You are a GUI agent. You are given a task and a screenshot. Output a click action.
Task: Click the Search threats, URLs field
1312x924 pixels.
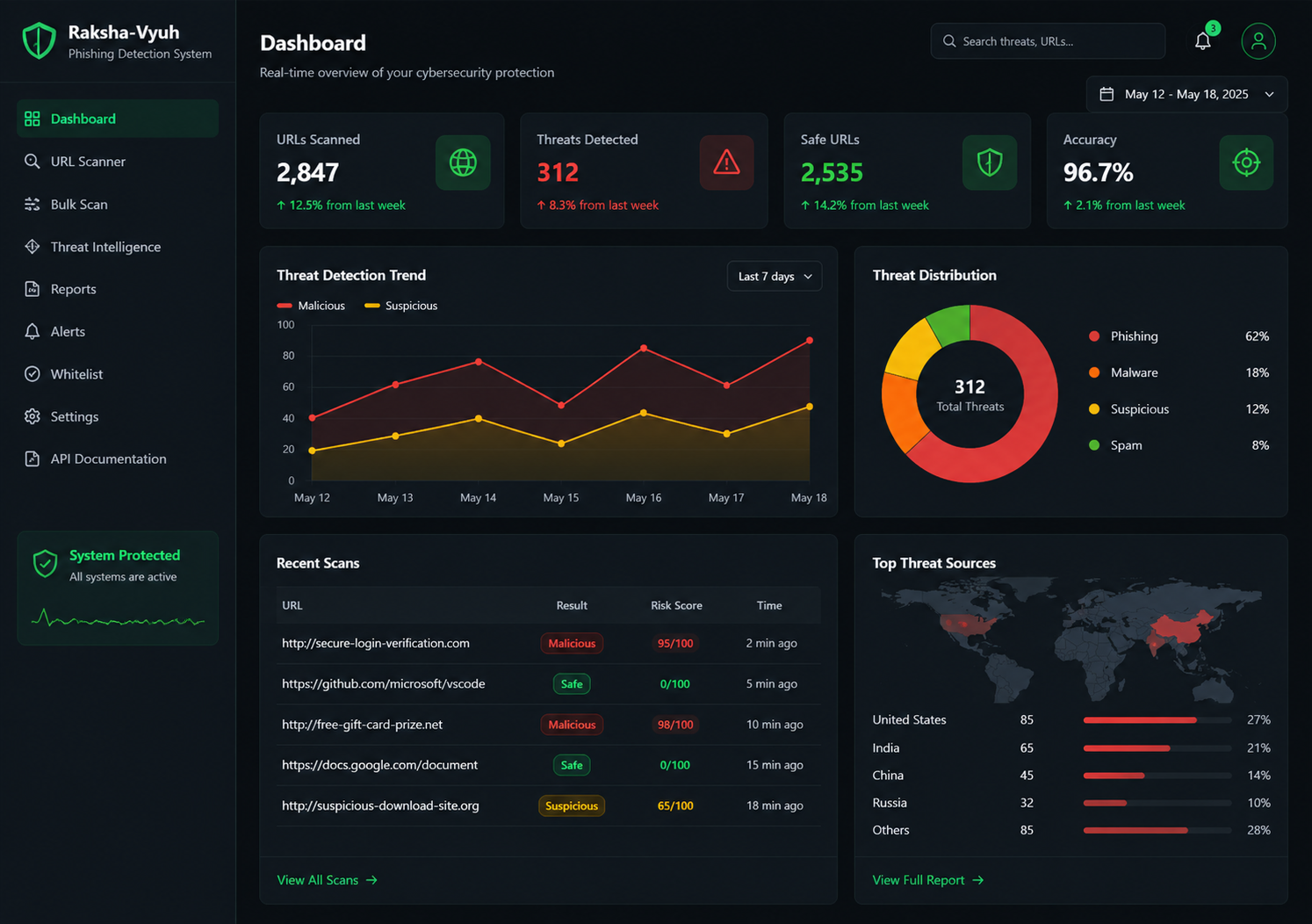click(1048, 41)
